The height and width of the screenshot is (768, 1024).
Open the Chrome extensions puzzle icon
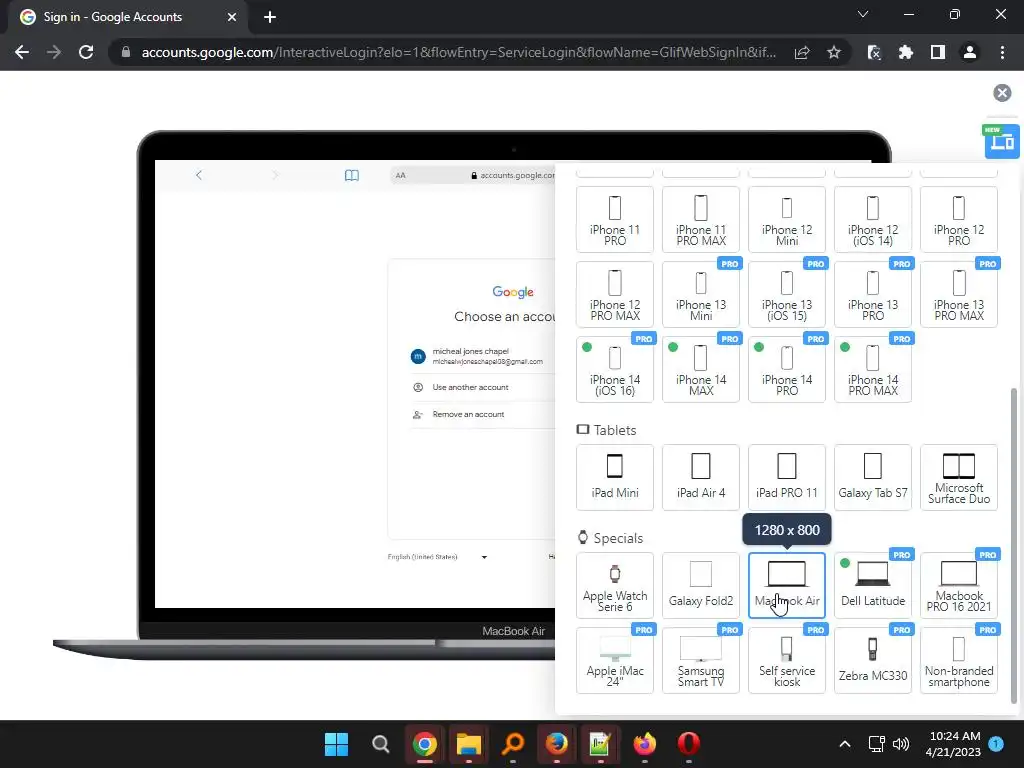[x=906, y=52]
